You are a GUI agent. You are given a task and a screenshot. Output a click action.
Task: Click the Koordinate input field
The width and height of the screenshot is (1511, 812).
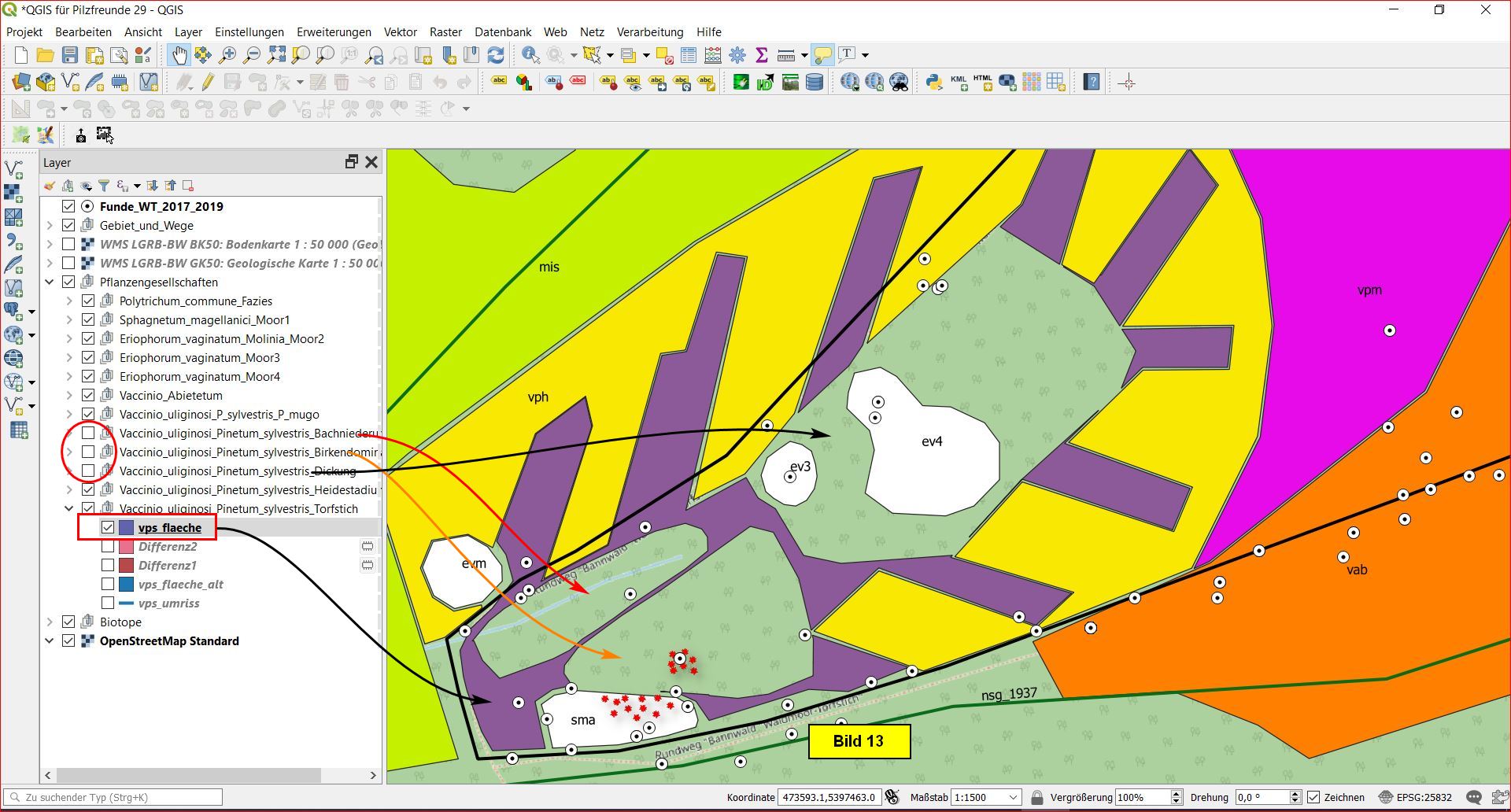point(828,797)
